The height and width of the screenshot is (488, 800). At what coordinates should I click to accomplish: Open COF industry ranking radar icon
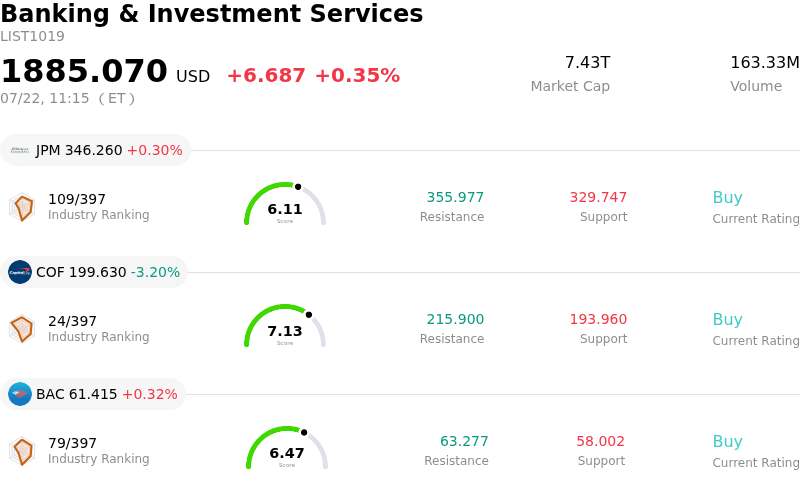[x=22, y=329]
